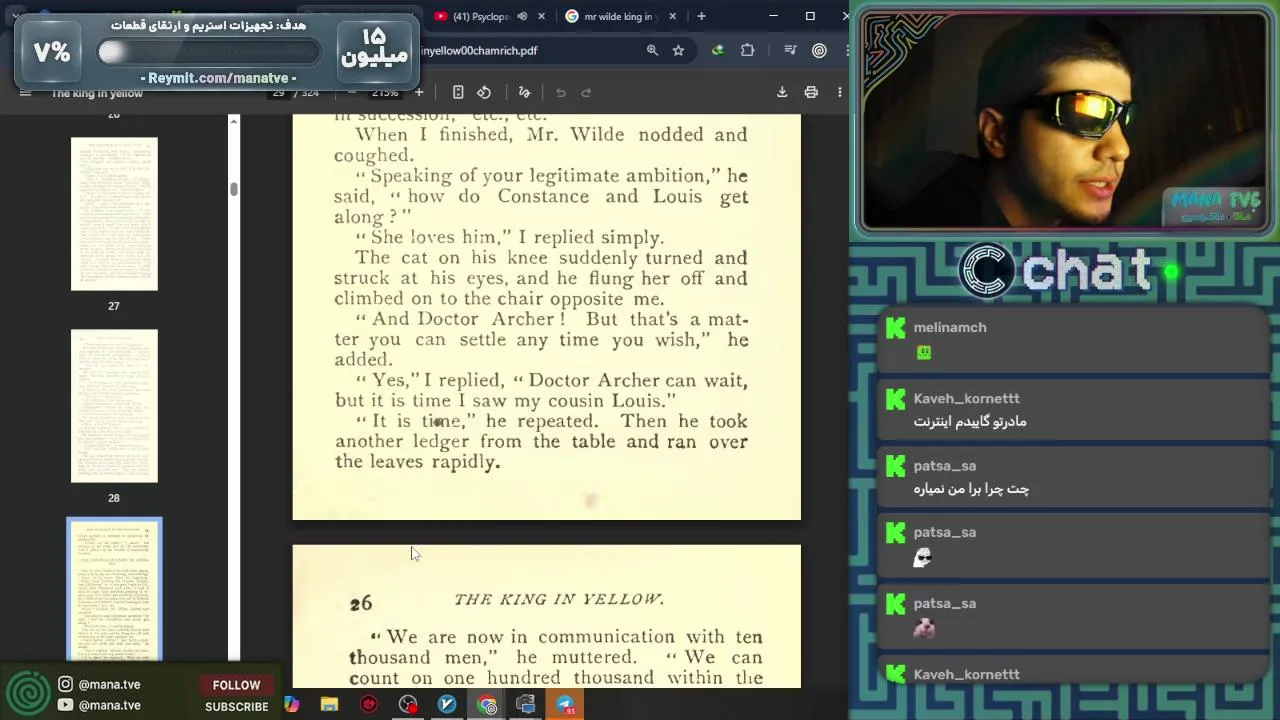Open the monitor settings app in taskbar
This screenshot has height=720, width=1280.
[526, 705]
